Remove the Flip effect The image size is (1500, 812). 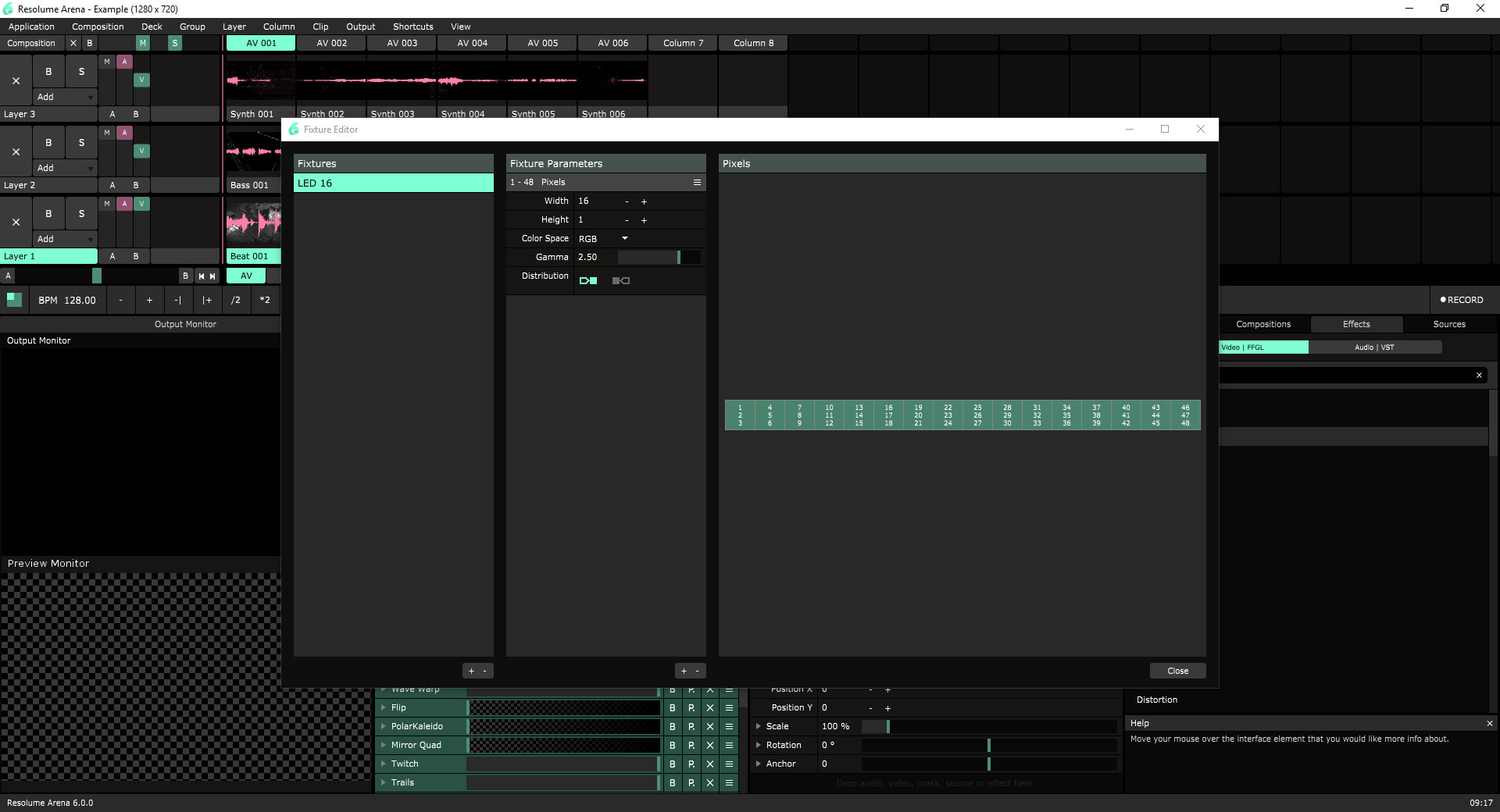[x=710, y=708]
